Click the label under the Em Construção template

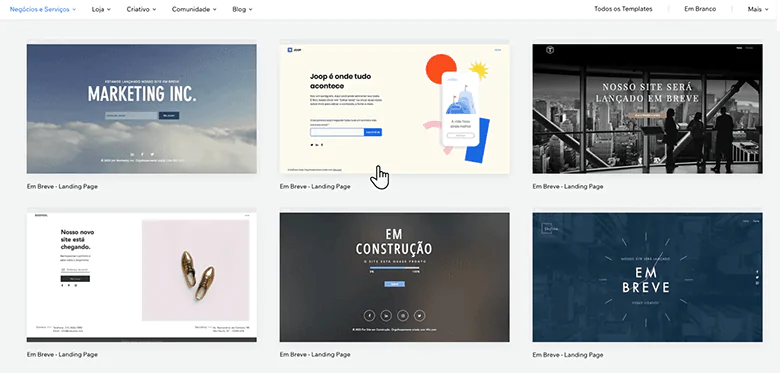point(315,355)
